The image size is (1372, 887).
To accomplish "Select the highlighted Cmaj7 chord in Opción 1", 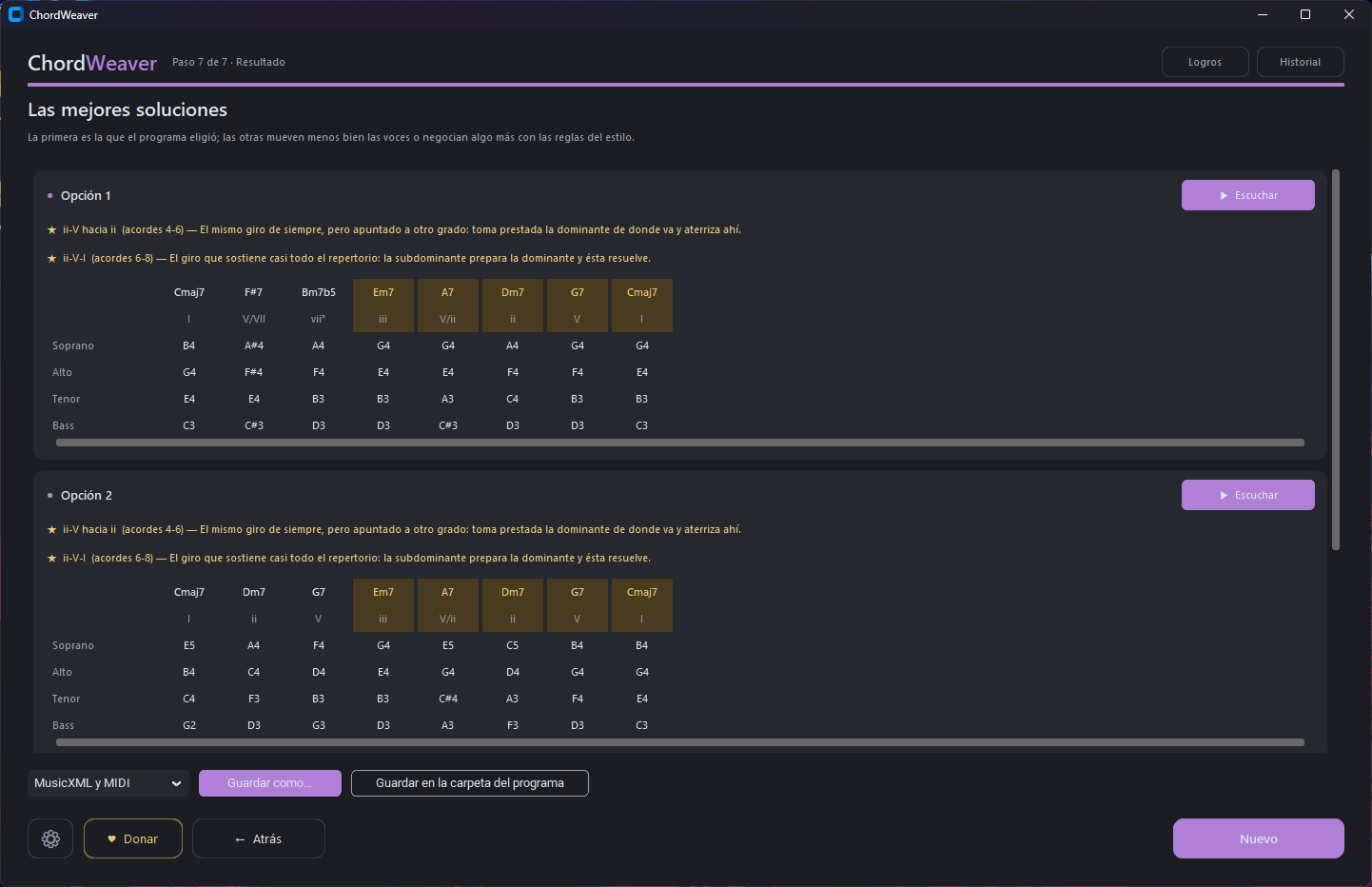I will pyautogui.click(x=642, y=306).
